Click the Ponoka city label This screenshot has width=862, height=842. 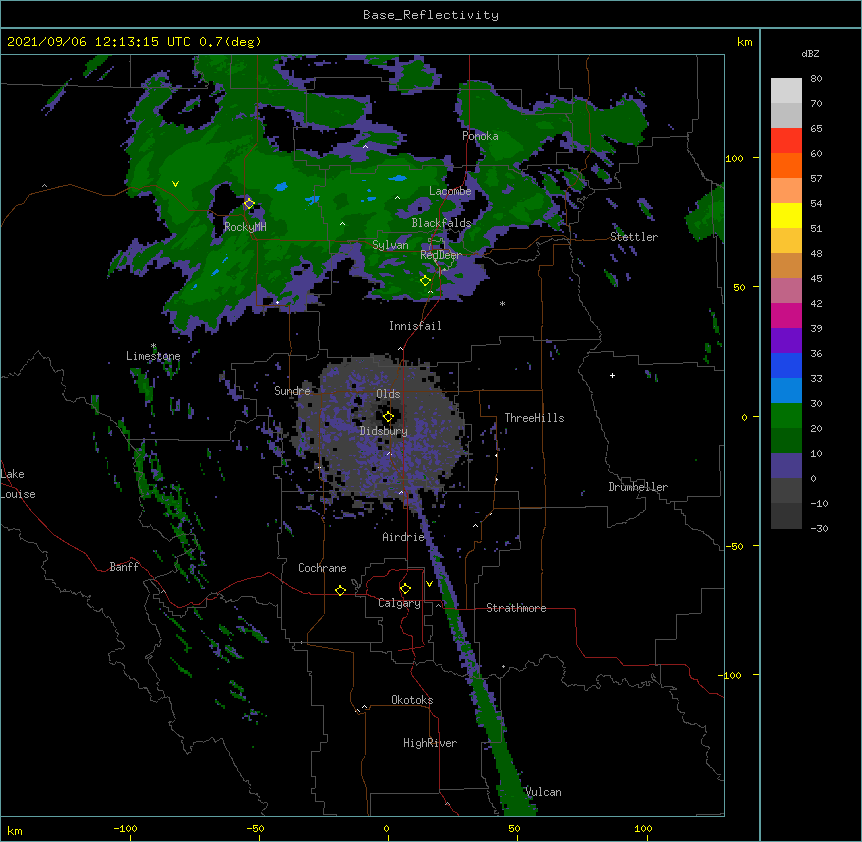(480, 136)
